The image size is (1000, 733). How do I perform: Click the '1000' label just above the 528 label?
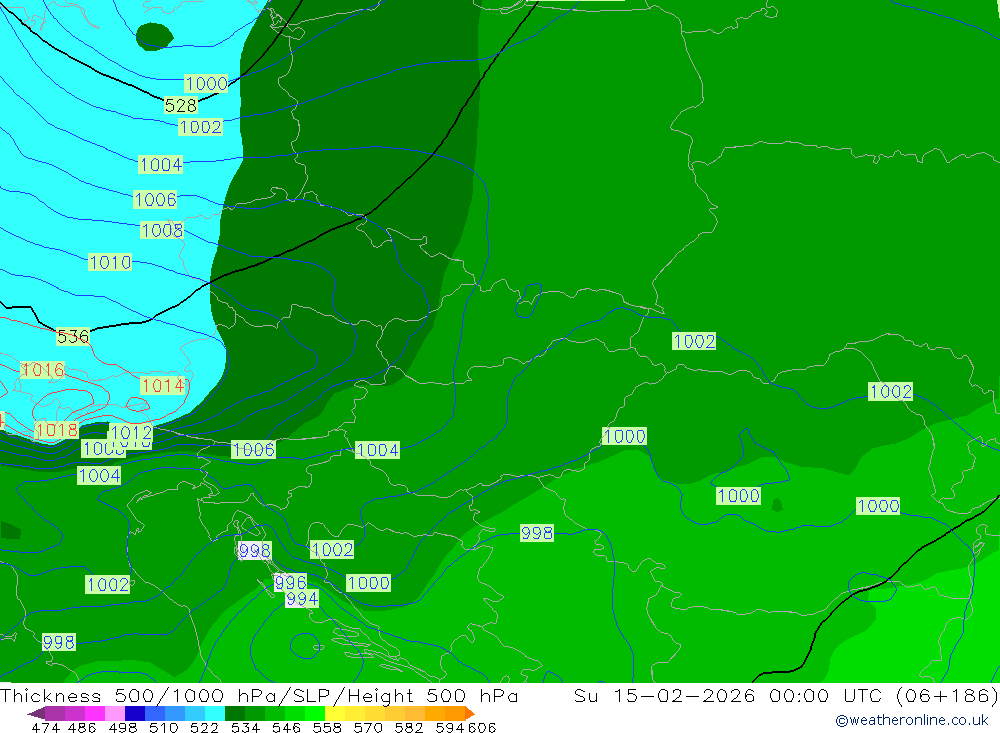(206, 83)
